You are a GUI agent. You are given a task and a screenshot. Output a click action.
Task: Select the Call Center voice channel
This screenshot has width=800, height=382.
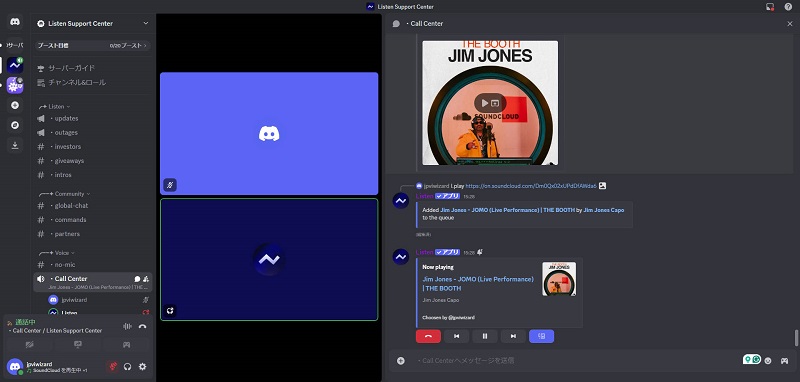point(92,282)
